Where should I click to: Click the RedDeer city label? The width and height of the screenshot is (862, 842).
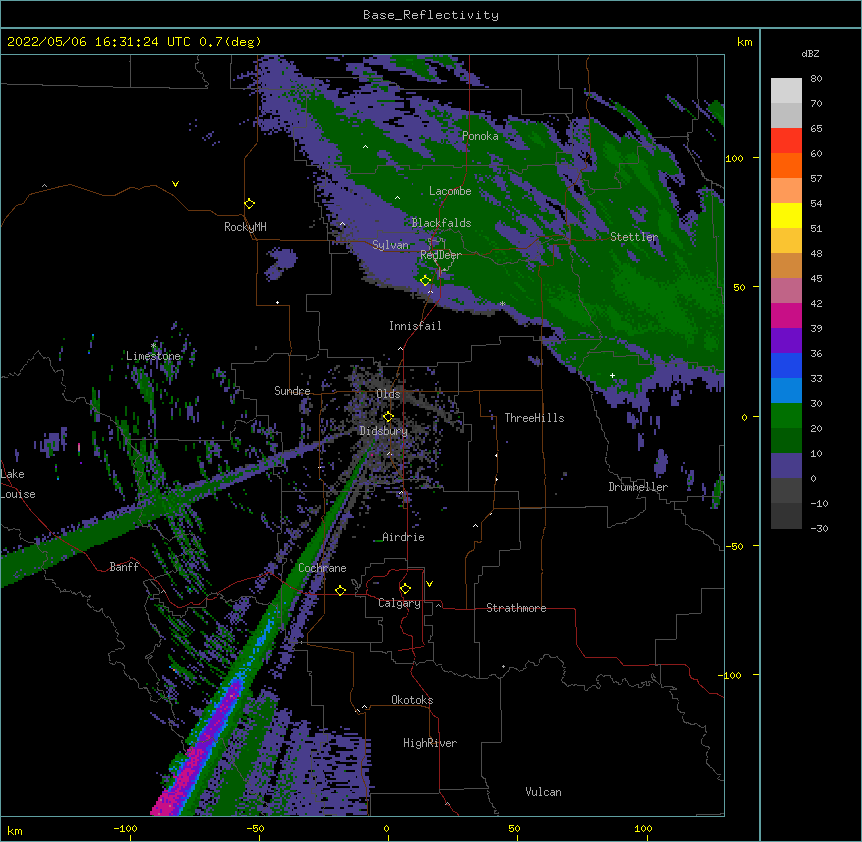tap(441, 255)
